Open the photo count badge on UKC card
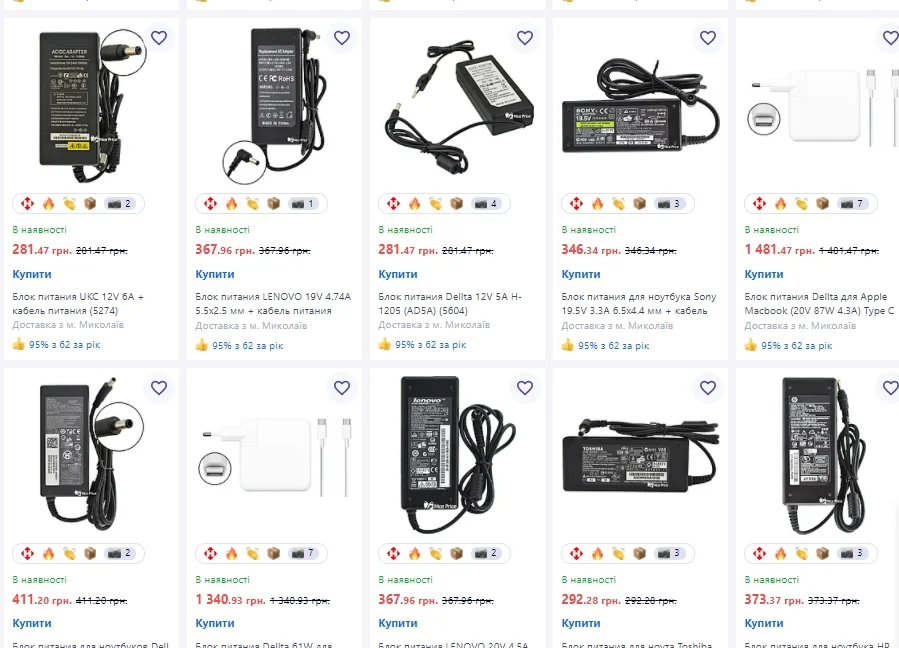Image resolution: width=899 pixels, height=648 pixels. [x=119, y=204]
